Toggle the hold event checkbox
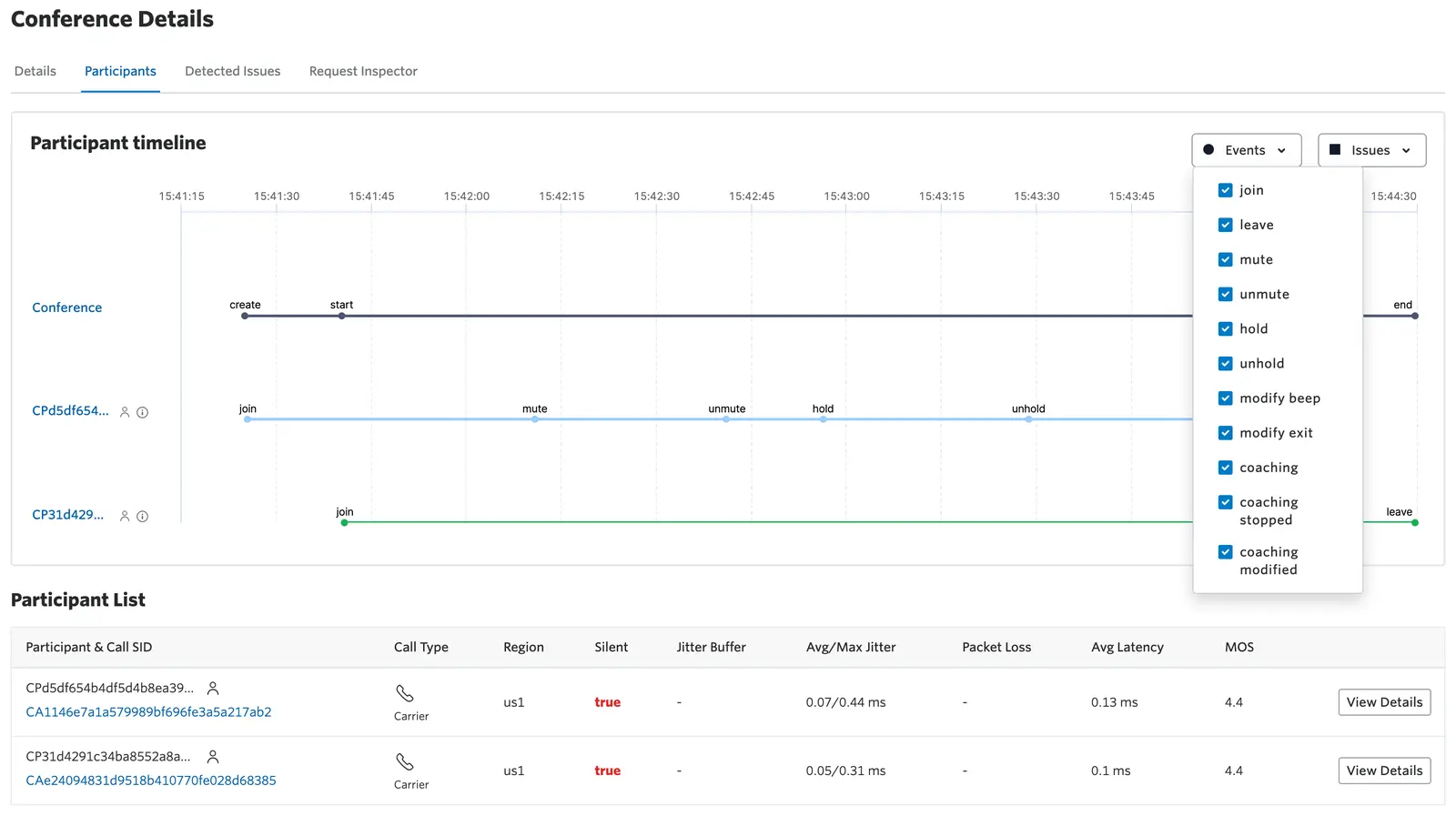Image resolution: width=1456 pixels, height=816 pixels. pyautogui.click(x=1226, y=328)
